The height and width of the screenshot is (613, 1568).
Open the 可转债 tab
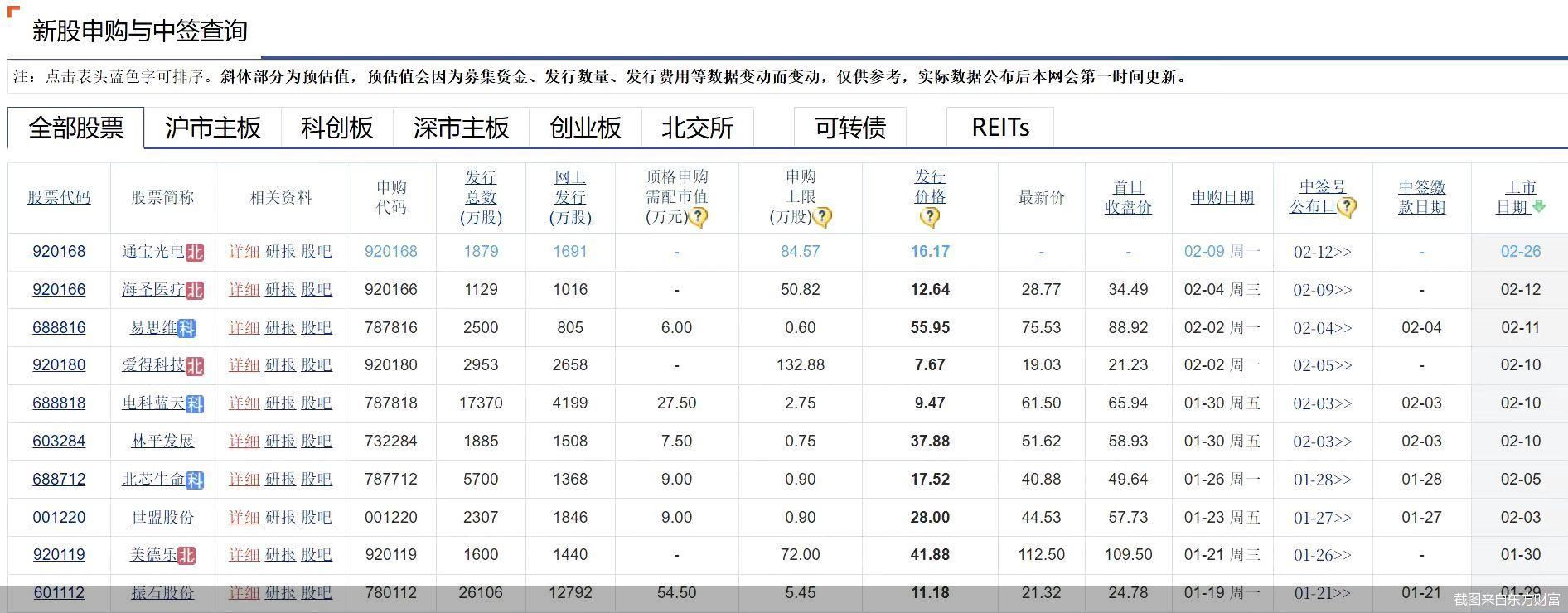tap(850, 128)
